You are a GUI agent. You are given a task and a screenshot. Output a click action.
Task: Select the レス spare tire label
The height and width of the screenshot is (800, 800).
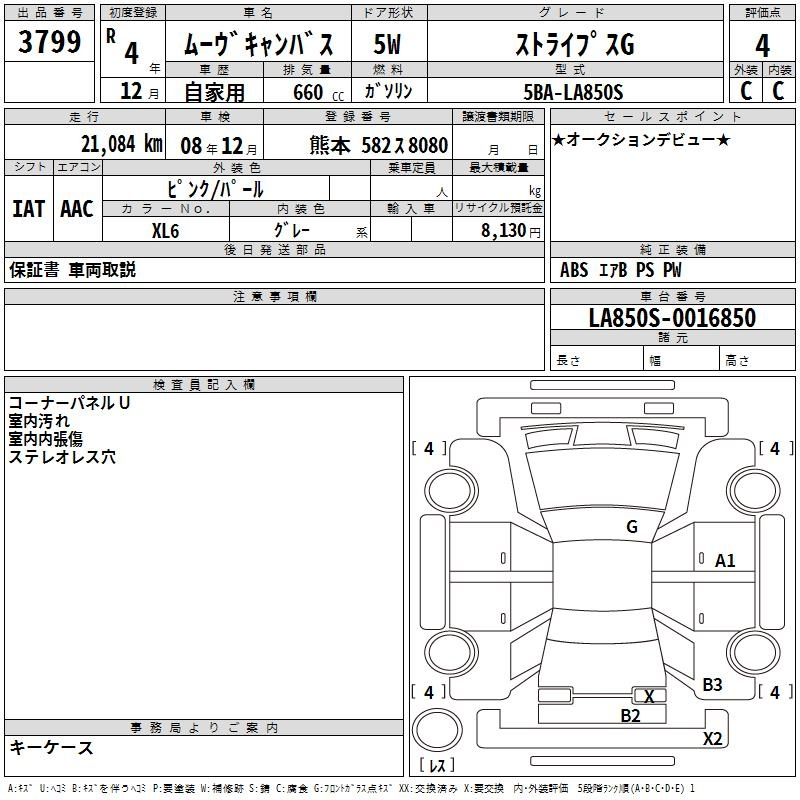coord(437,765)
